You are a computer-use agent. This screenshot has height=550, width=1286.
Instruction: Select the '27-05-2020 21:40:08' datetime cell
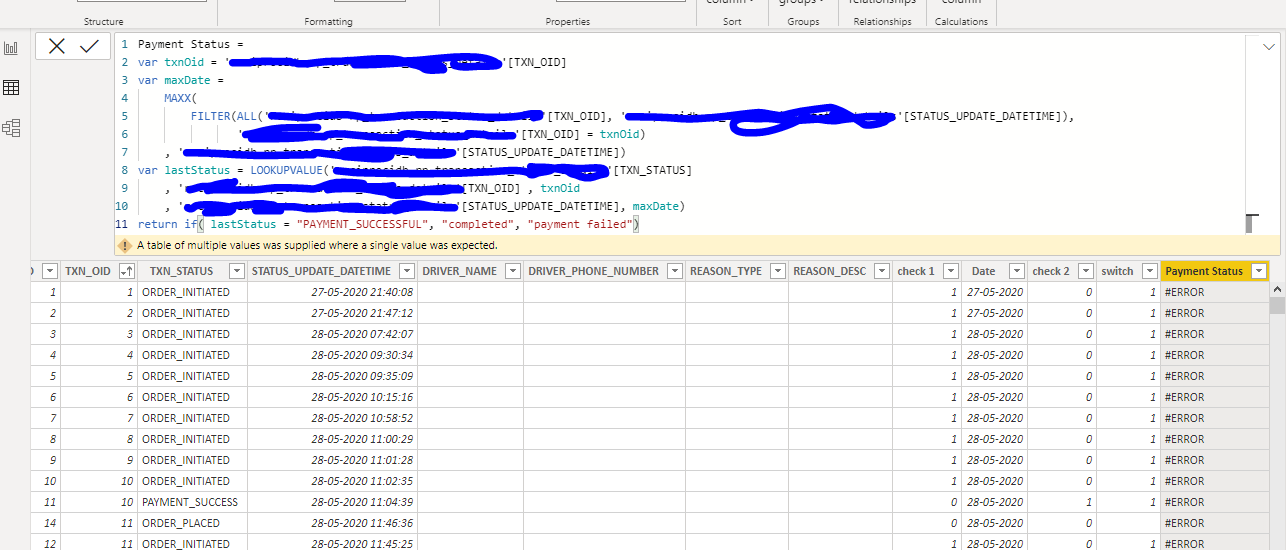tap(332, 292)
